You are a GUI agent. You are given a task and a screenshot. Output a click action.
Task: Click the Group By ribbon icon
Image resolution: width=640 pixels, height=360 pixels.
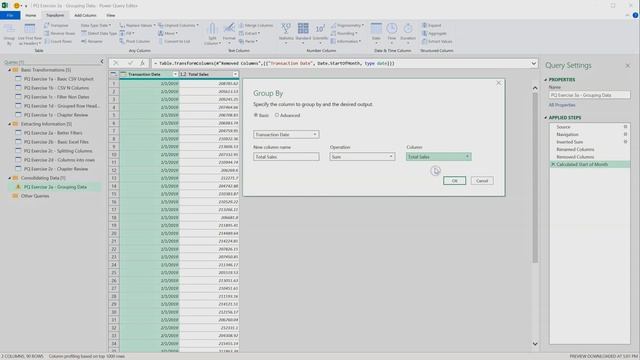(x=9, y=34)
